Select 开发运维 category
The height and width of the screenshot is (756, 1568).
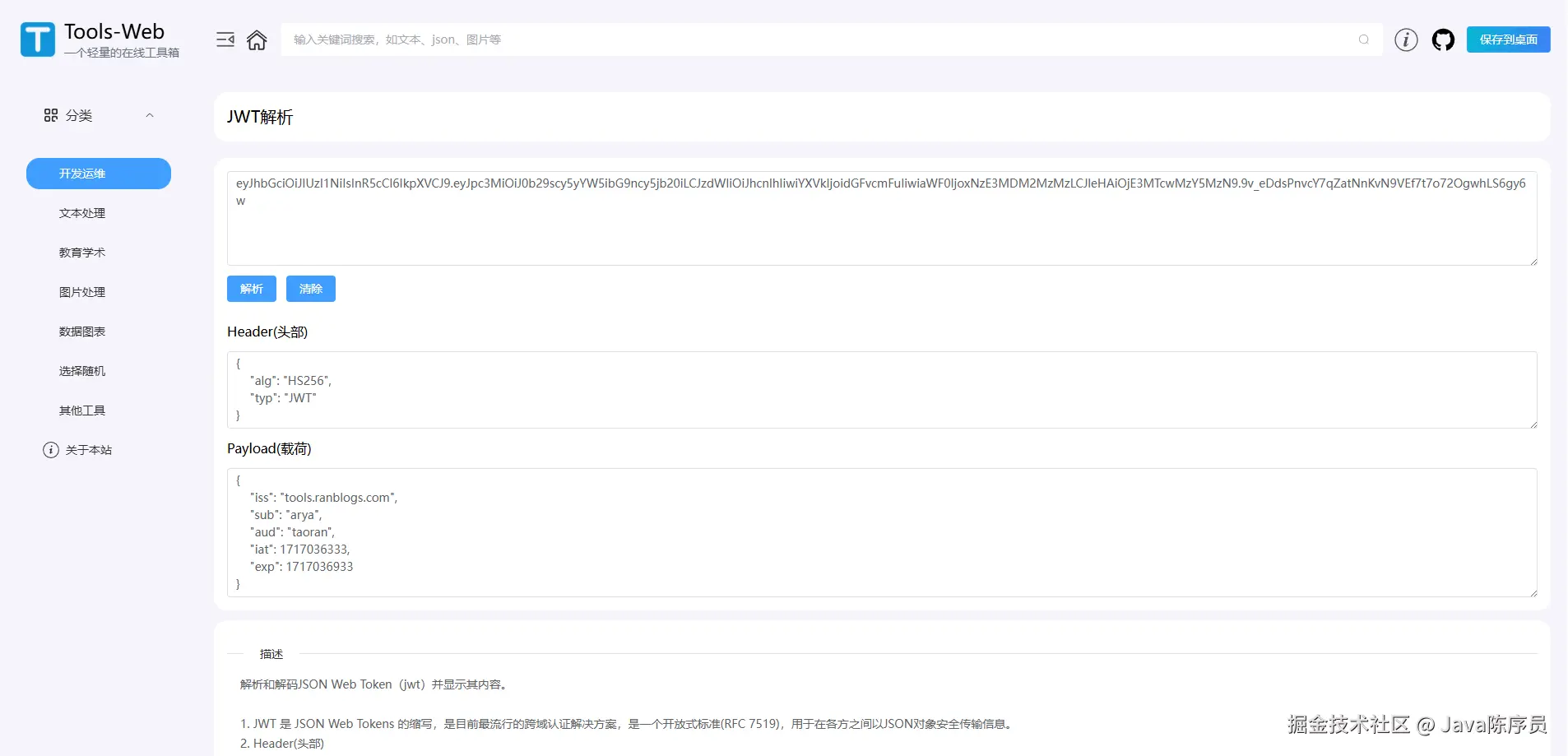[x=99, y=174]
